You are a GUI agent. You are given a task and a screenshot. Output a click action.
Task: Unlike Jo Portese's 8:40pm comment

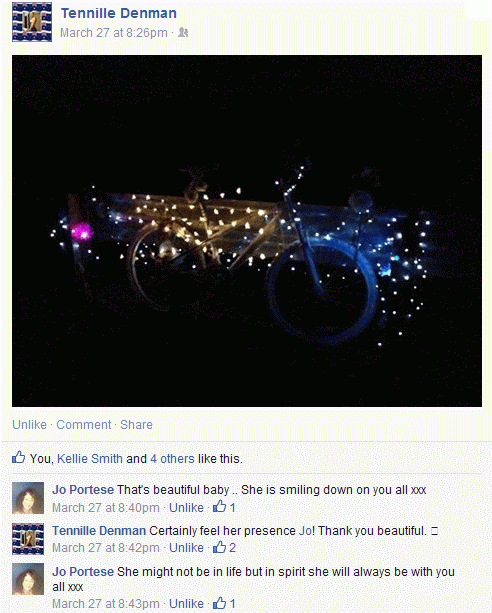(x=186, y=508)
